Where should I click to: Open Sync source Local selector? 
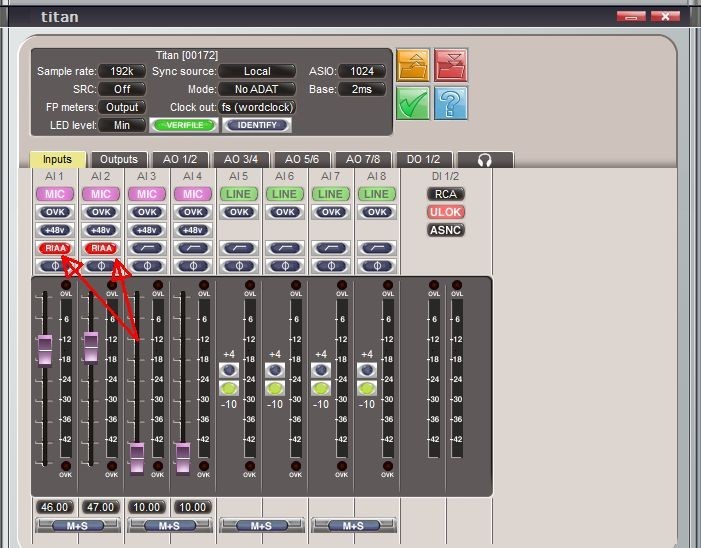257,72
